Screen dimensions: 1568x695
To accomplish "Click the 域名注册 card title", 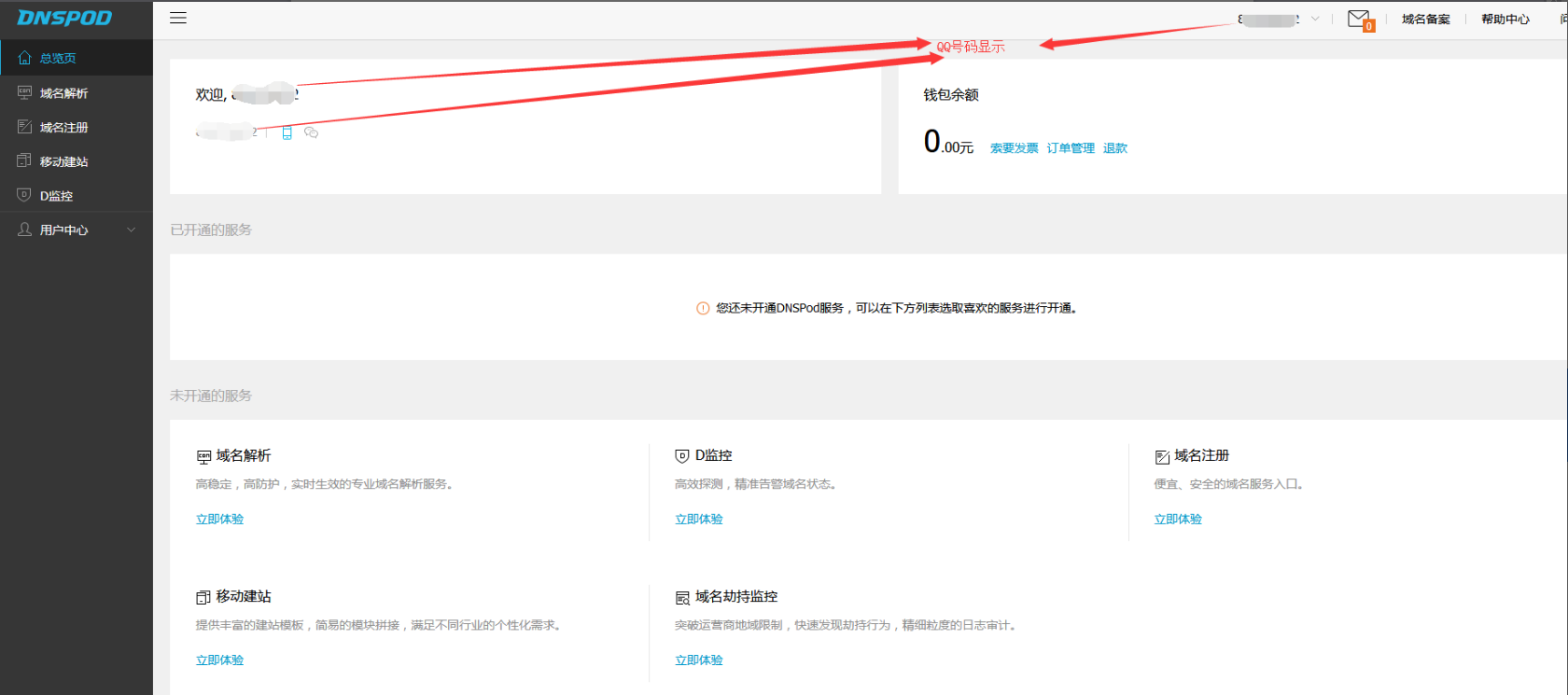I will click(x=1202, y=455).
